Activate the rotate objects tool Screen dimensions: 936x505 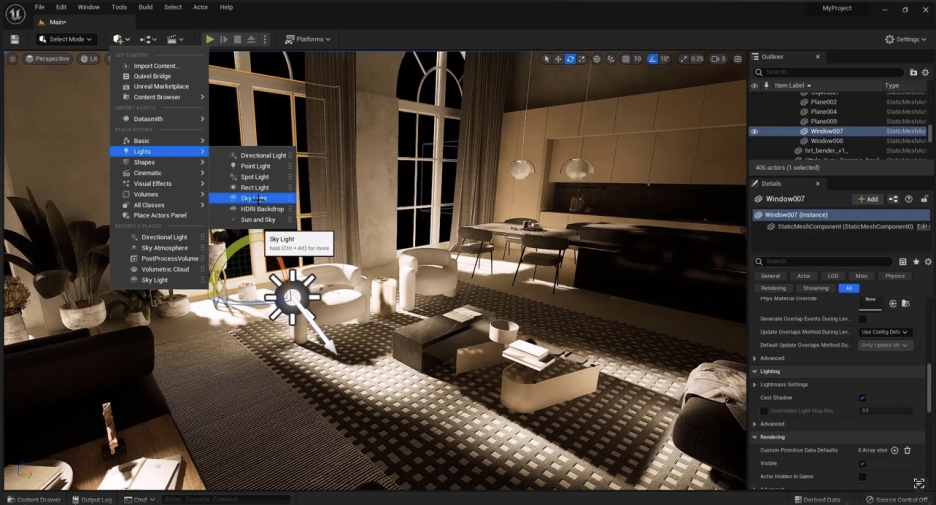(570, 58)
